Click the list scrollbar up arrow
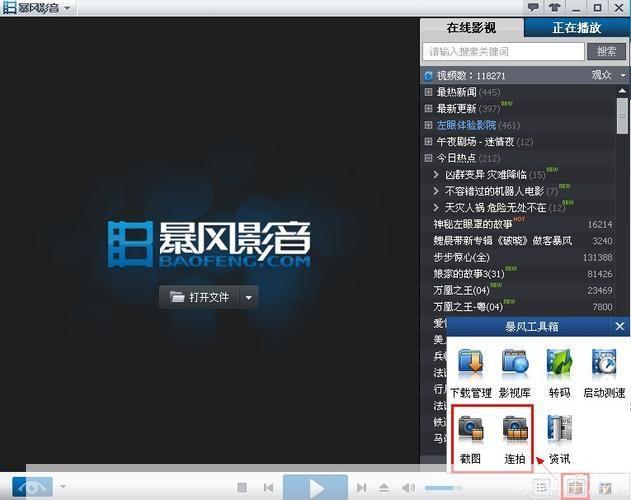The height and width of the screenshot is (500, 631). pos(622,91)
